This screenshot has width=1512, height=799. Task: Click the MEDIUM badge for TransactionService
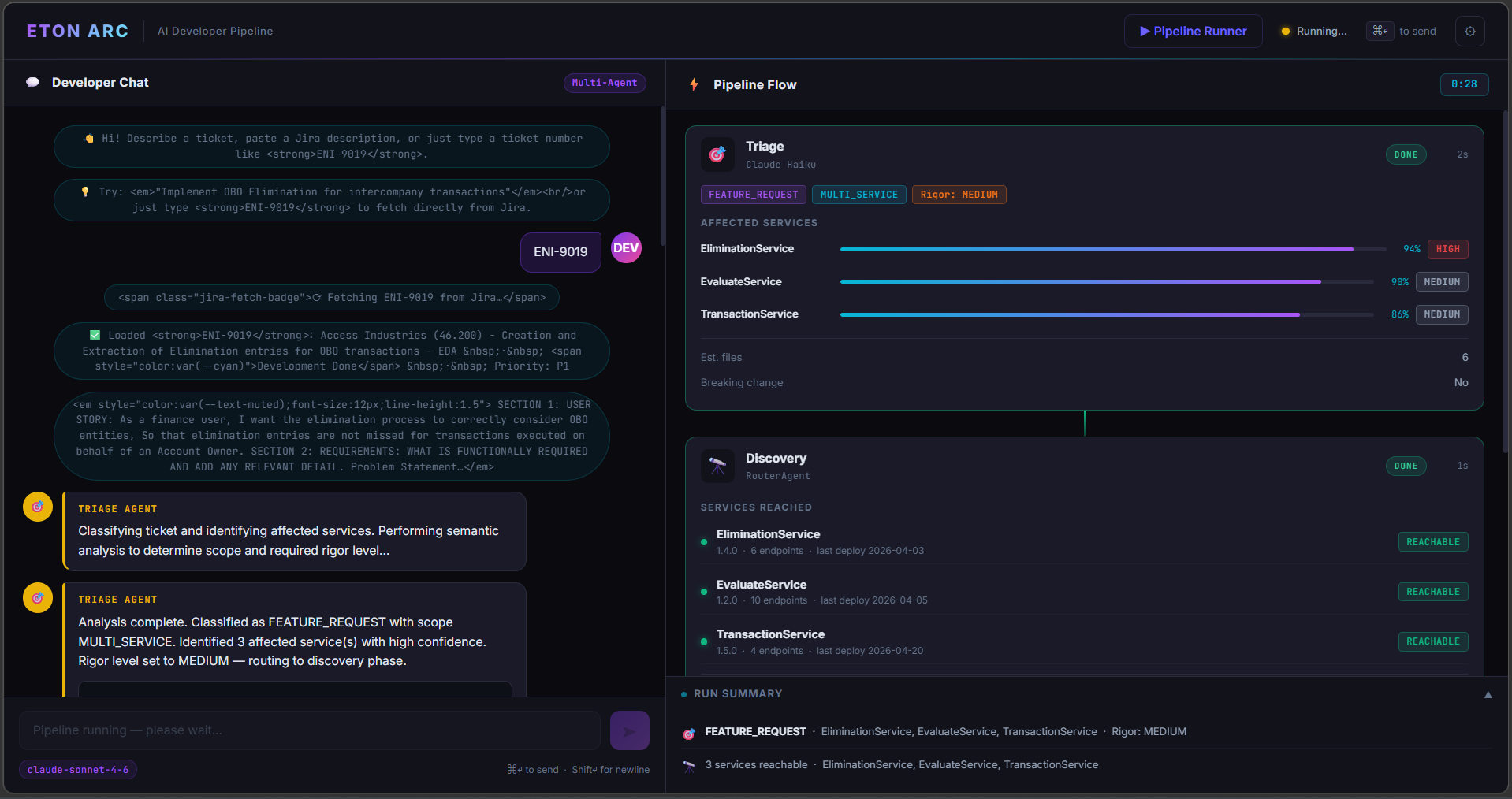pos(1442,314)
